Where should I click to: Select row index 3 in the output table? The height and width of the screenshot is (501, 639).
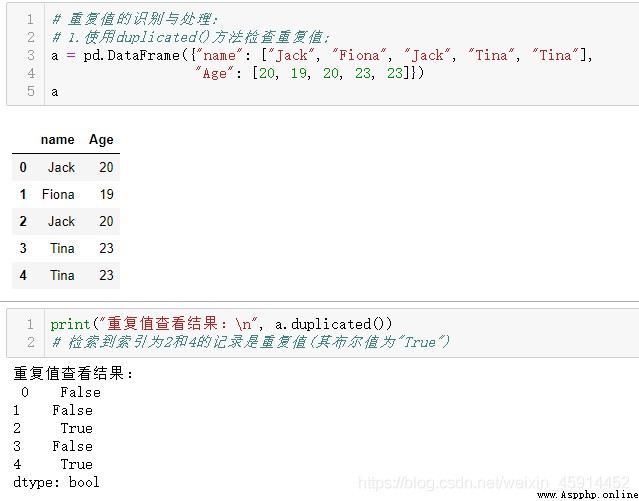click(x=23, y=248)
